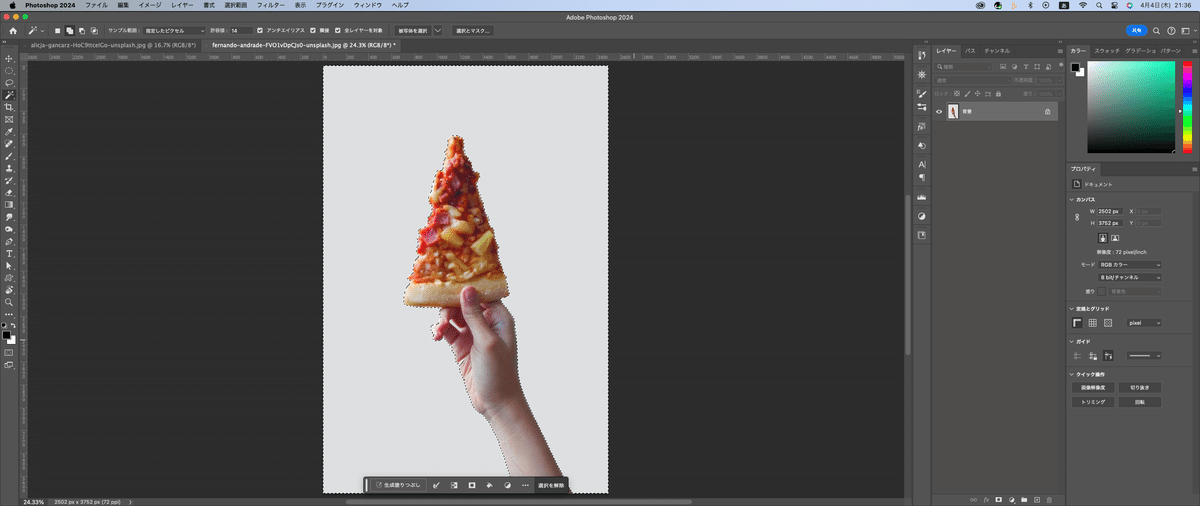Toggle the grid icon in Rulers & Grids

click(x=1093, y=323)
